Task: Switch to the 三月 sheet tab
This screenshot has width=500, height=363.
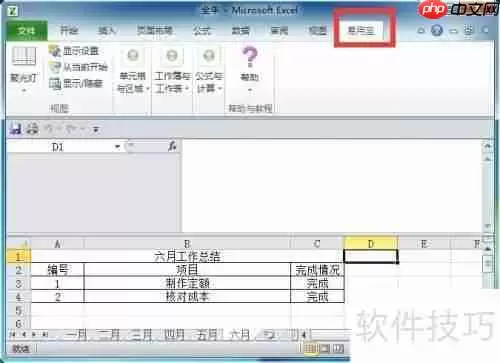Action: tap(141, 335)
